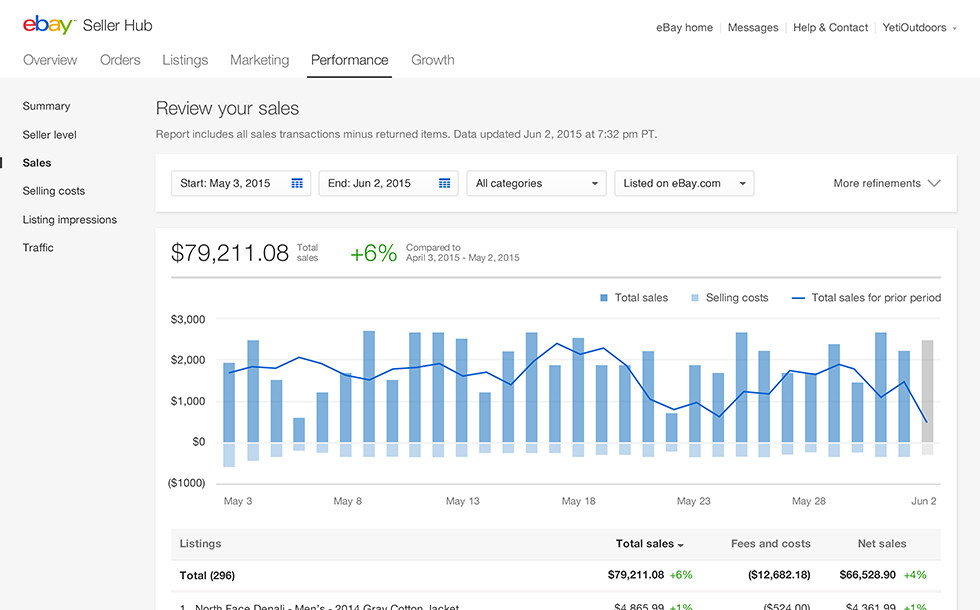
Task: Switch to the Marketing tab
Action: [259, 60]
